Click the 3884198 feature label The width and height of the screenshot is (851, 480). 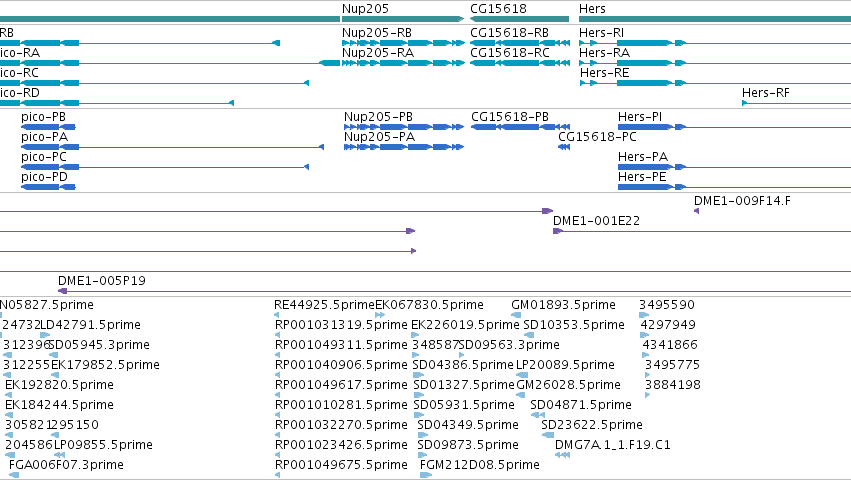tap(673, 385)
